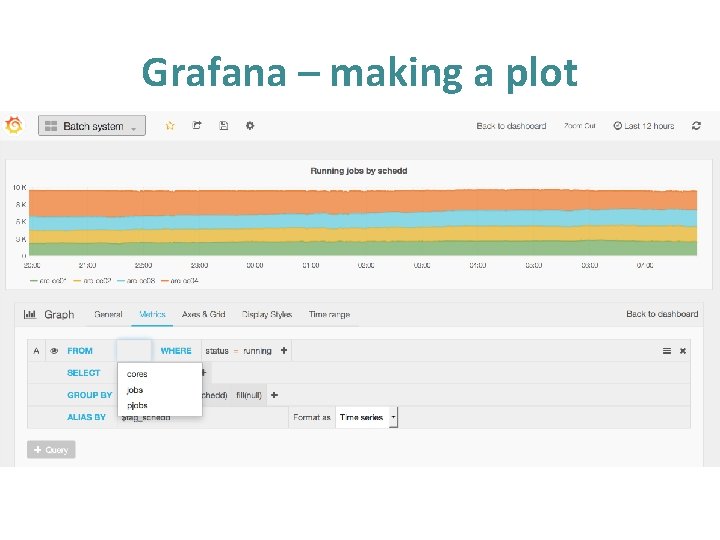Switch to the Axes & Grid tab
This screenshot has height=540, width=720.
click(x=203, y=315)
